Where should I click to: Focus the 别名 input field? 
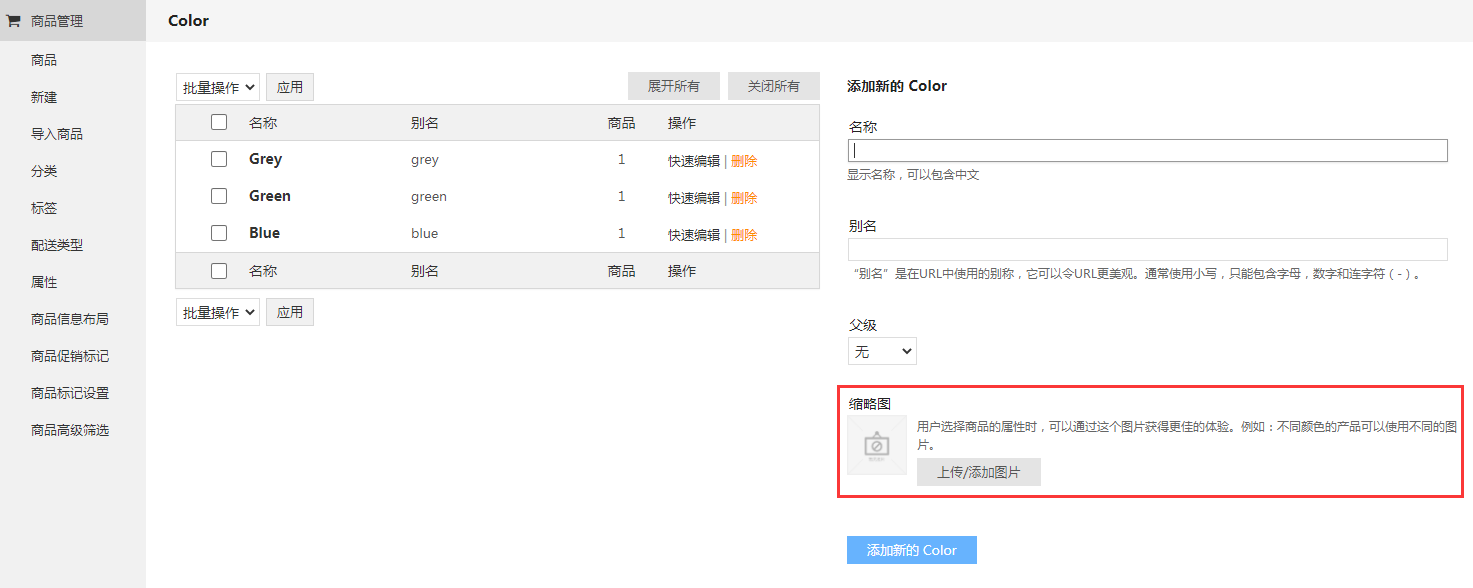click(1148, 249)
